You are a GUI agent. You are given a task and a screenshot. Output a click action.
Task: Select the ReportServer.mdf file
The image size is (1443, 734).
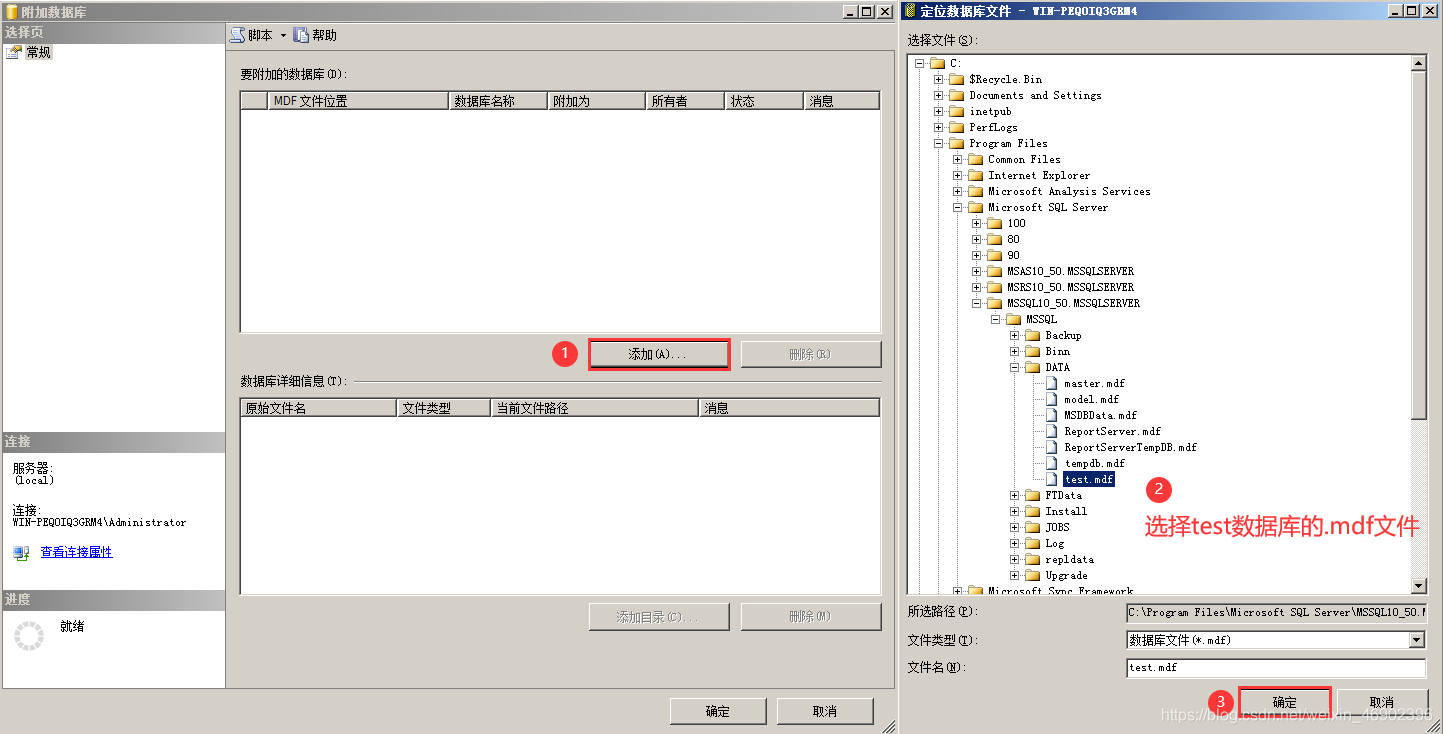pyautogui.click(x=1112, y=431)
